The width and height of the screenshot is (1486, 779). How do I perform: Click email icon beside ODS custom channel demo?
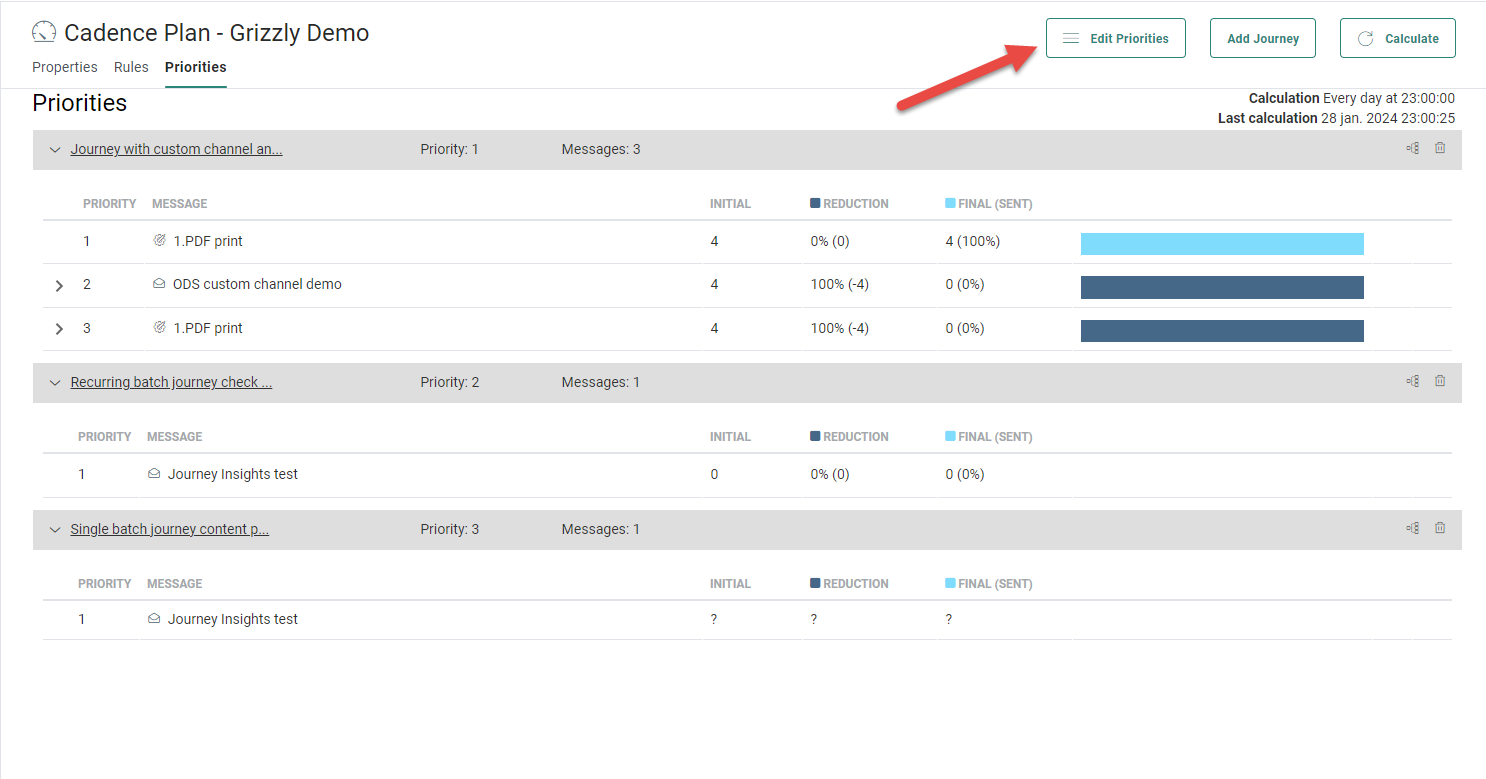[x=159, y=284]
